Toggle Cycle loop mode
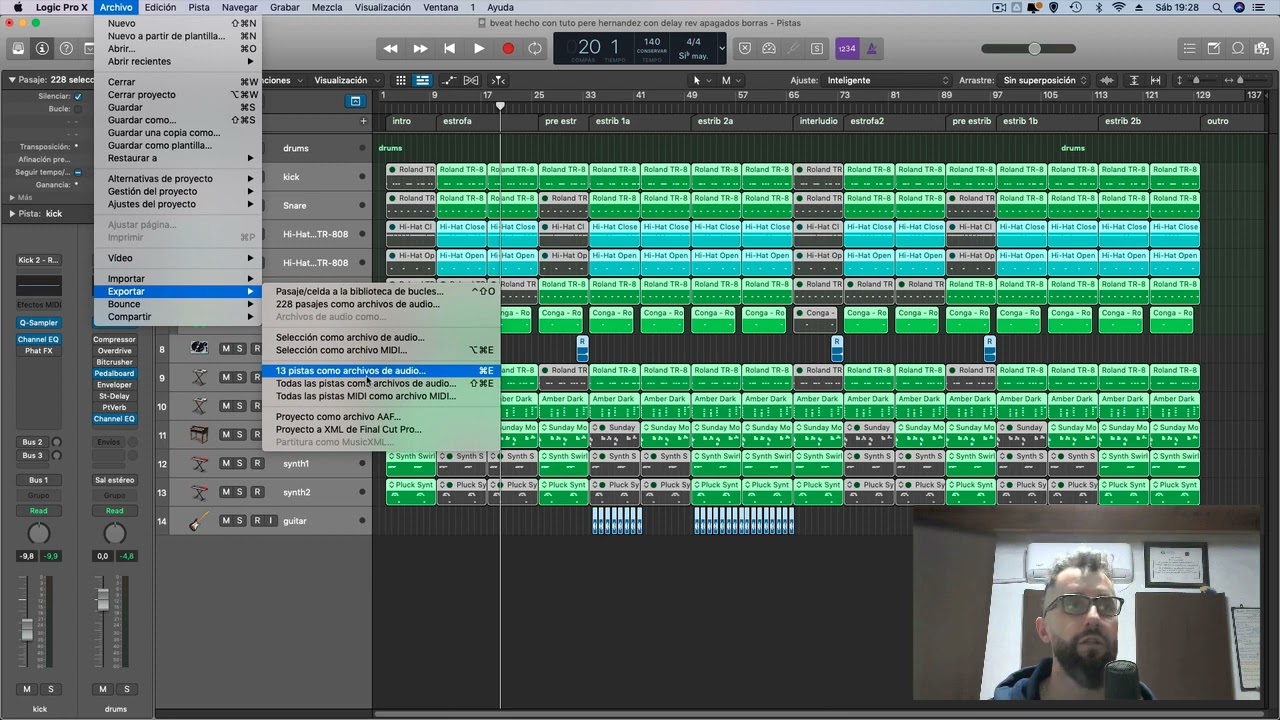This screenshot has width=1280, height=720. click(x=536, y=48)
